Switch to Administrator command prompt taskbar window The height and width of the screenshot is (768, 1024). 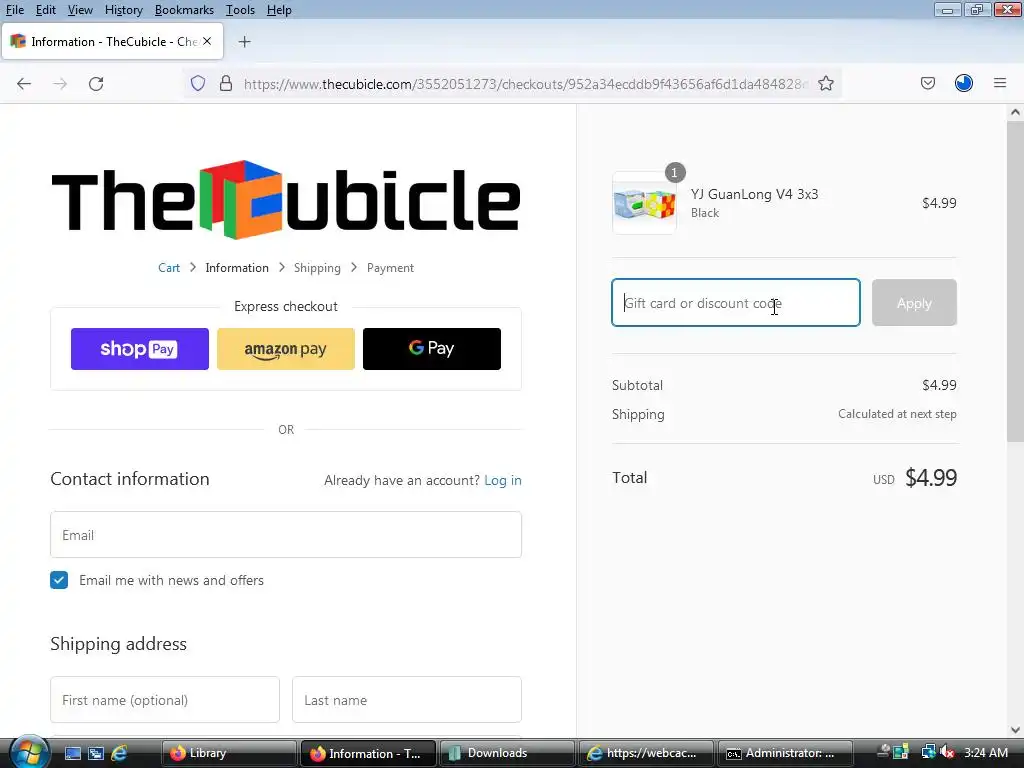[x=785, y=753]
